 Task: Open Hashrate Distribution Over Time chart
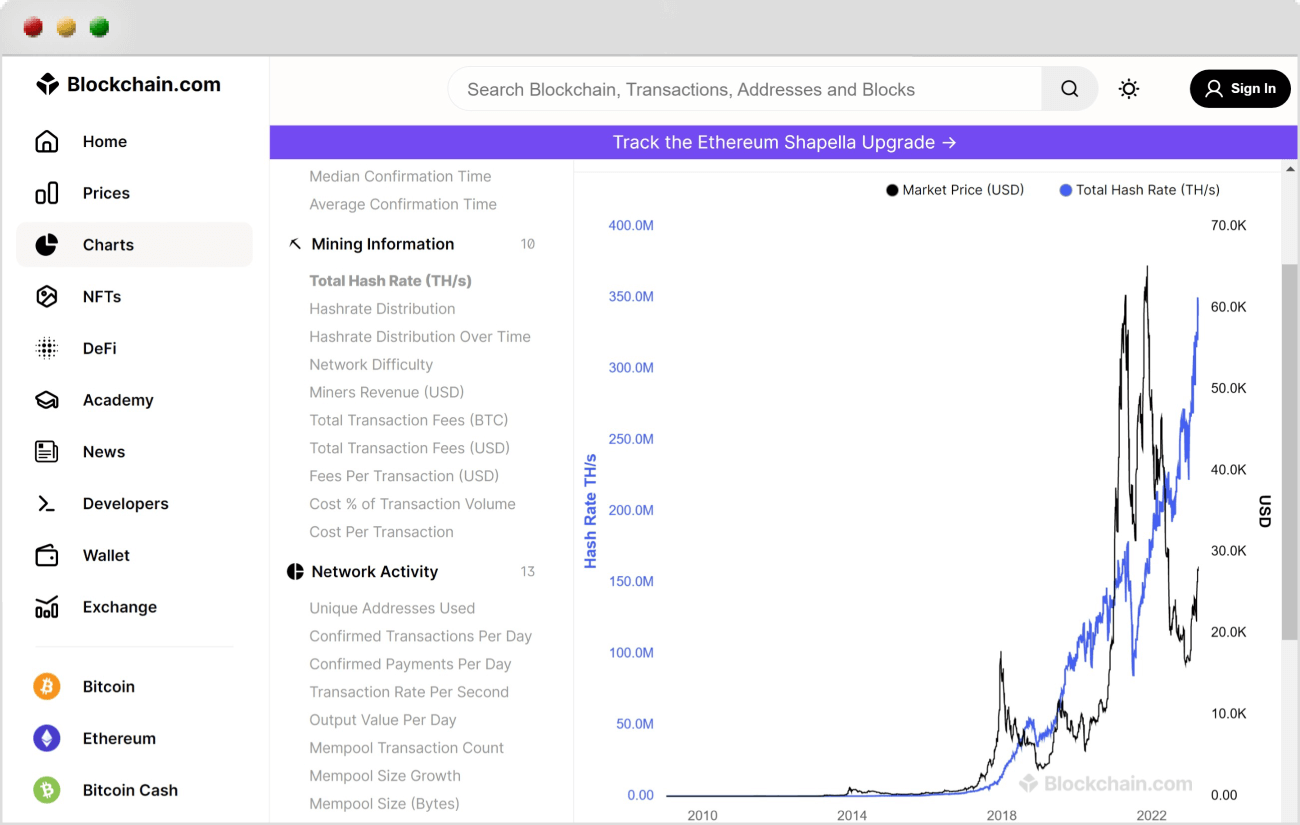click(420, 337)
